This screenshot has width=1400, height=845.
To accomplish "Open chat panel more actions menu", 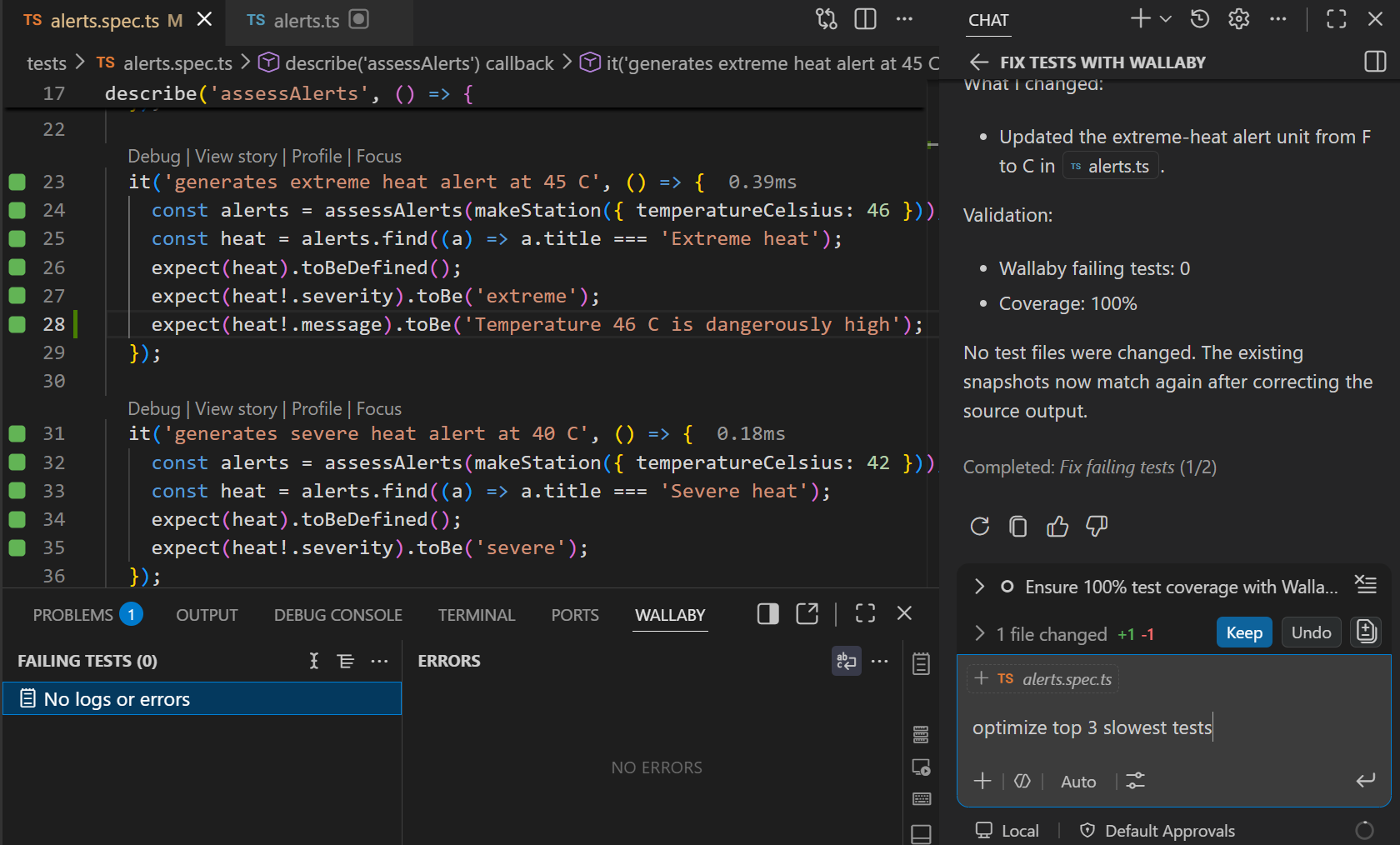I will tap(1278, 19).
